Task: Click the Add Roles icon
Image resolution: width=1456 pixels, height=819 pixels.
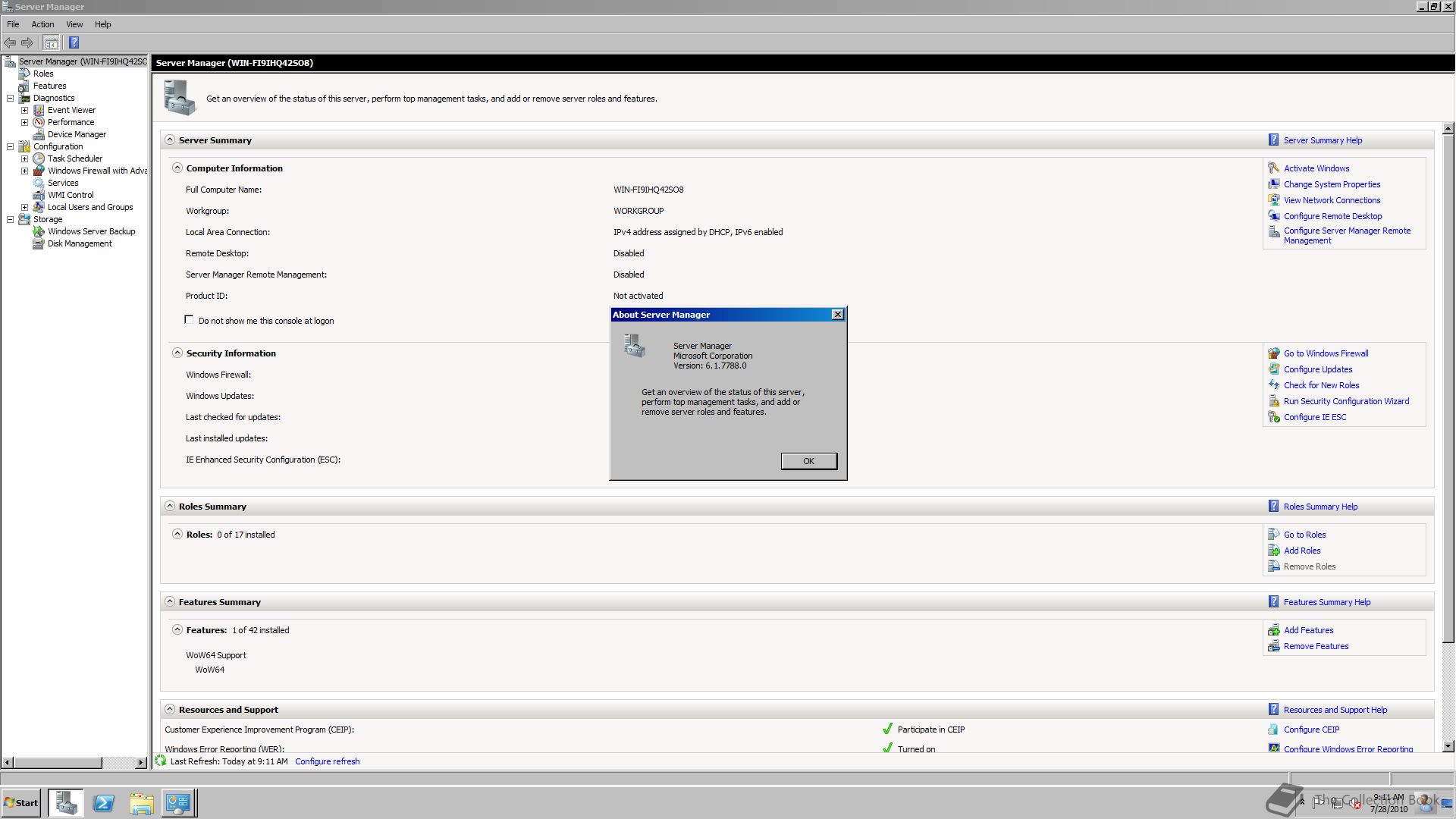Action: (x=1274, y=550)
